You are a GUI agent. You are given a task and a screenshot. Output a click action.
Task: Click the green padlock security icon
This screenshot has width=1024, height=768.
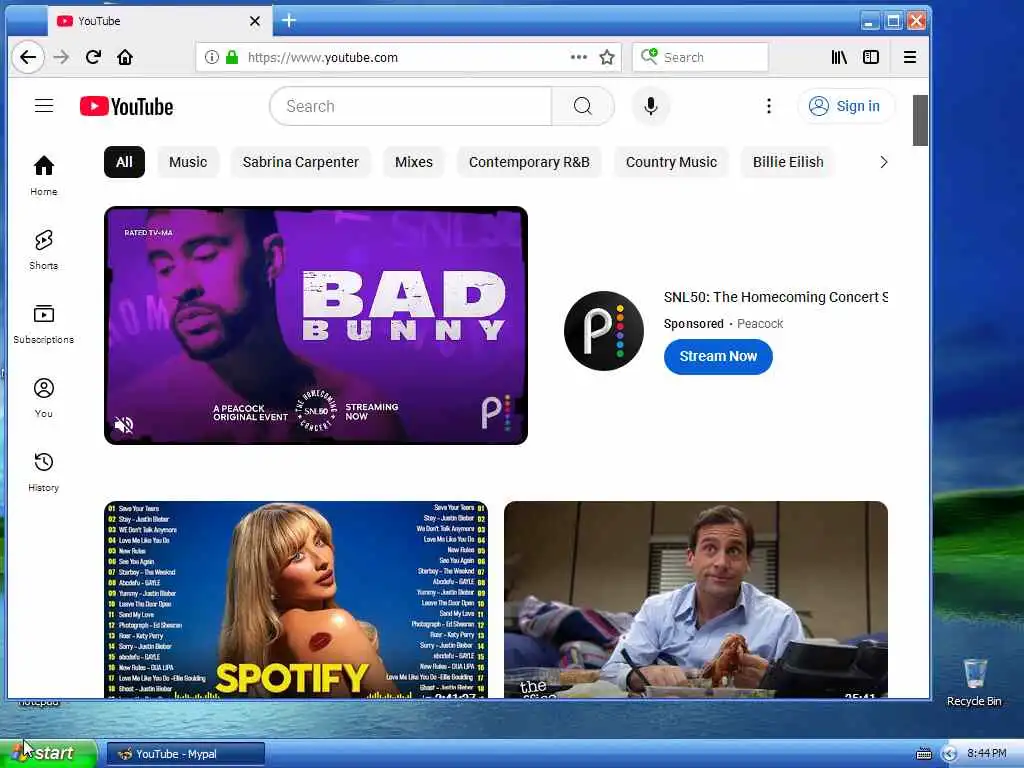pos(232,57)
